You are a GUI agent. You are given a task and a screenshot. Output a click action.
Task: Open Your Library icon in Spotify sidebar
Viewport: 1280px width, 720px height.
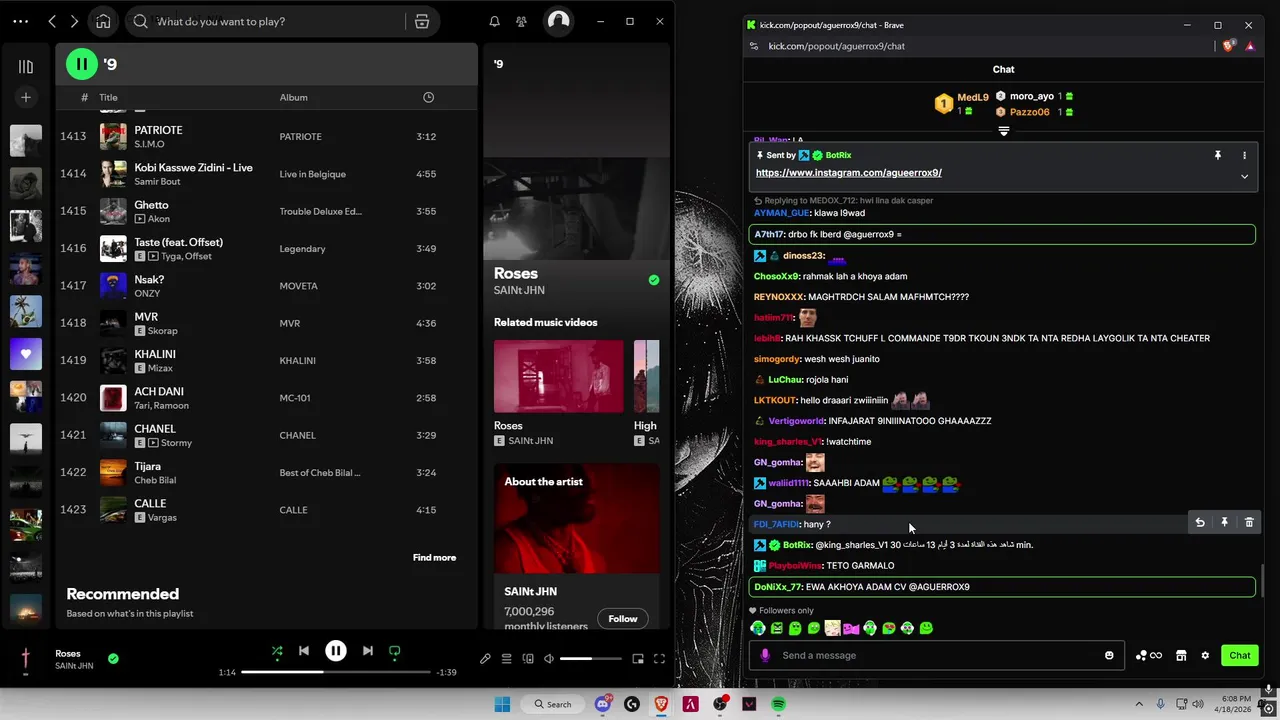click(26, 66)
